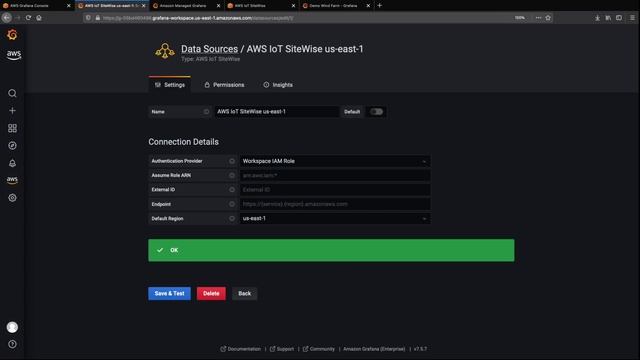Open the user profile avatar
This screenshot has height=360, width=640.
(x=12, y=327)
